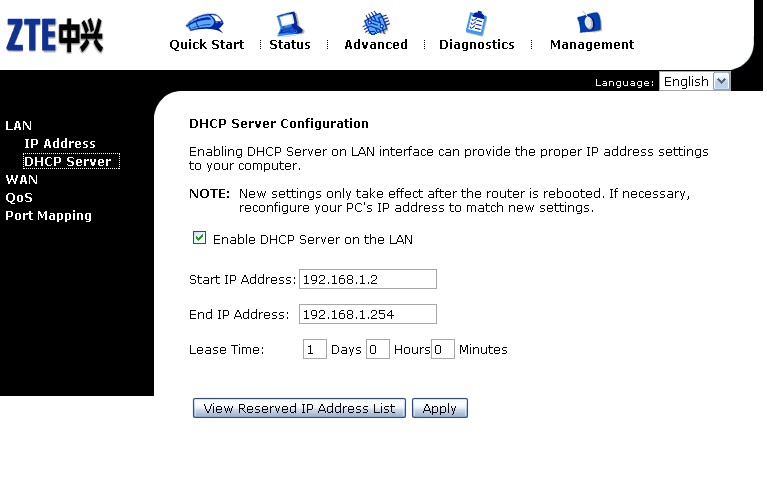Open the Quick Start menu label
Image resolution: width=767 pixels, height=485 pixels.
(x=206, y=45)
